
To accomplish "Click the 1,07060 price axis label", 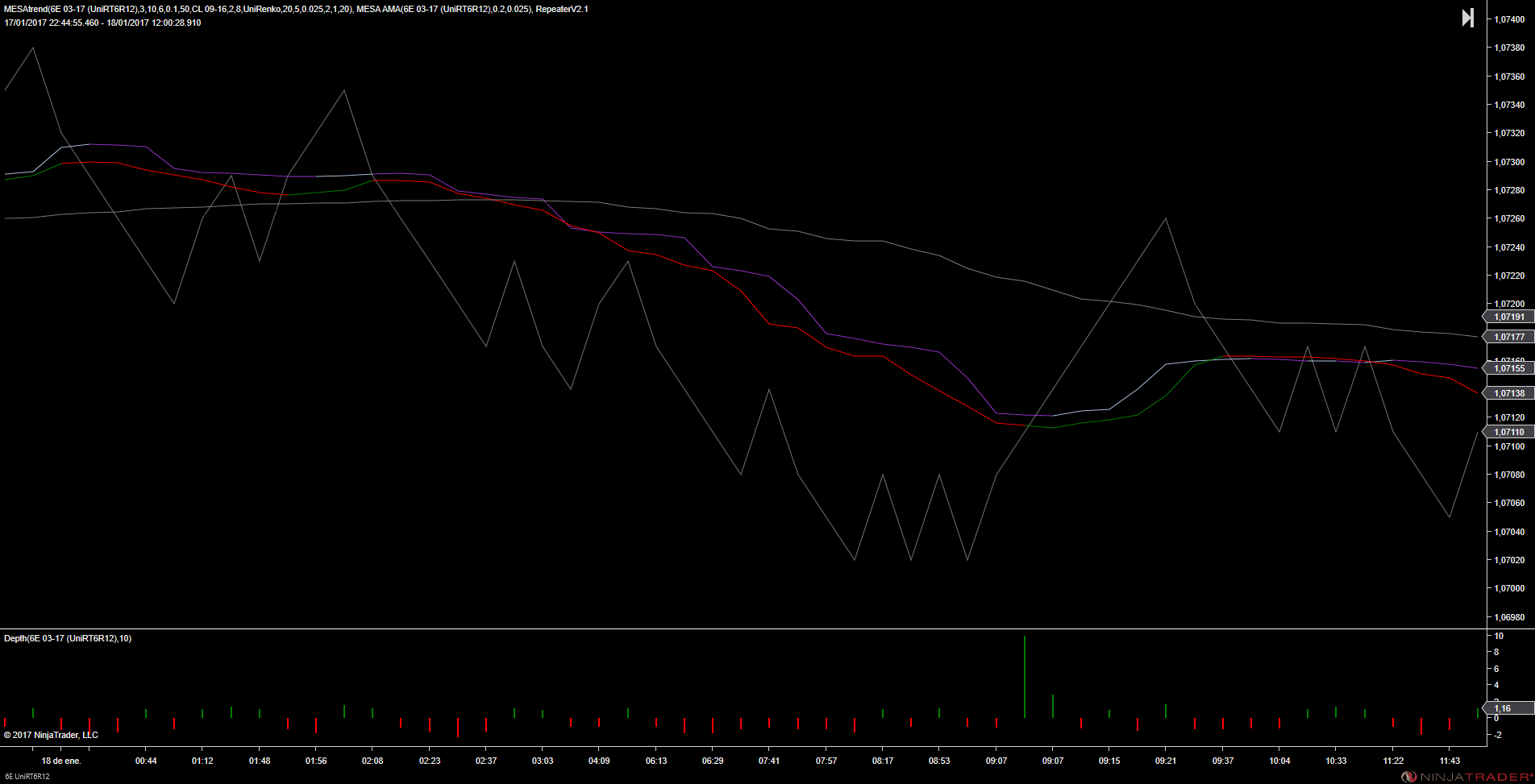I will tap(1509, 503).
